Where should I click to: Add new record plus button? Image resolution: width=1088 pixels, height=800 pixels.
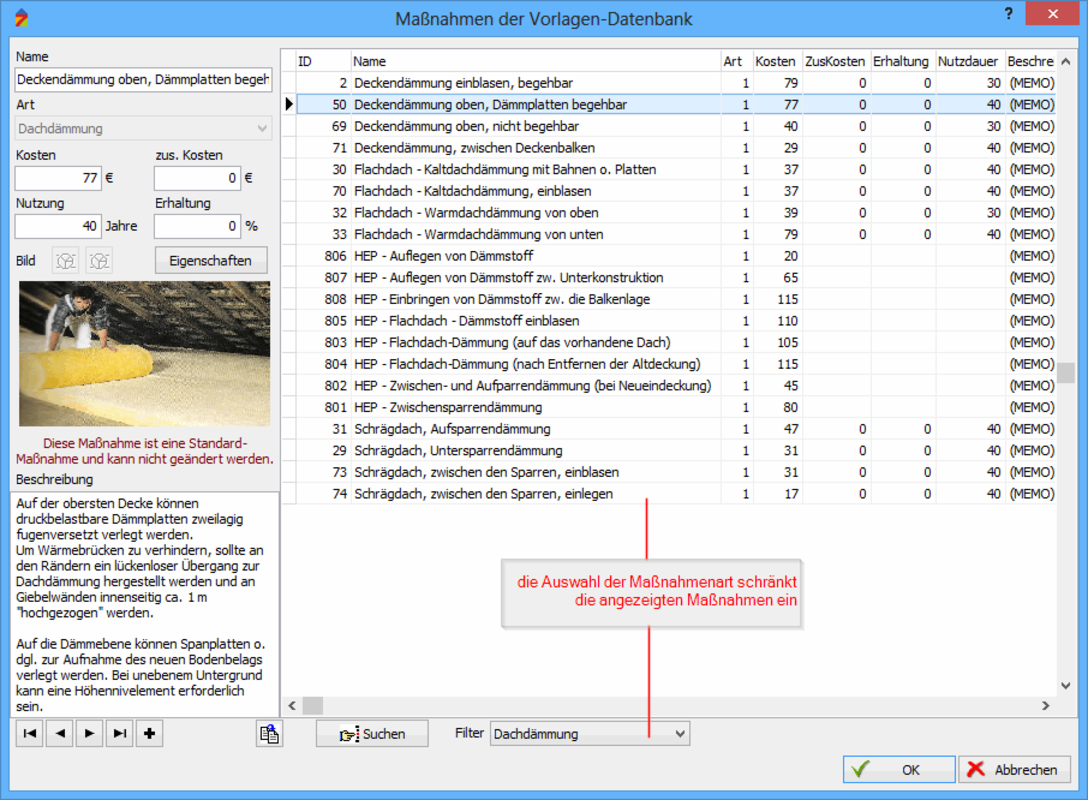pyautogui.click(x=149, y=733)
